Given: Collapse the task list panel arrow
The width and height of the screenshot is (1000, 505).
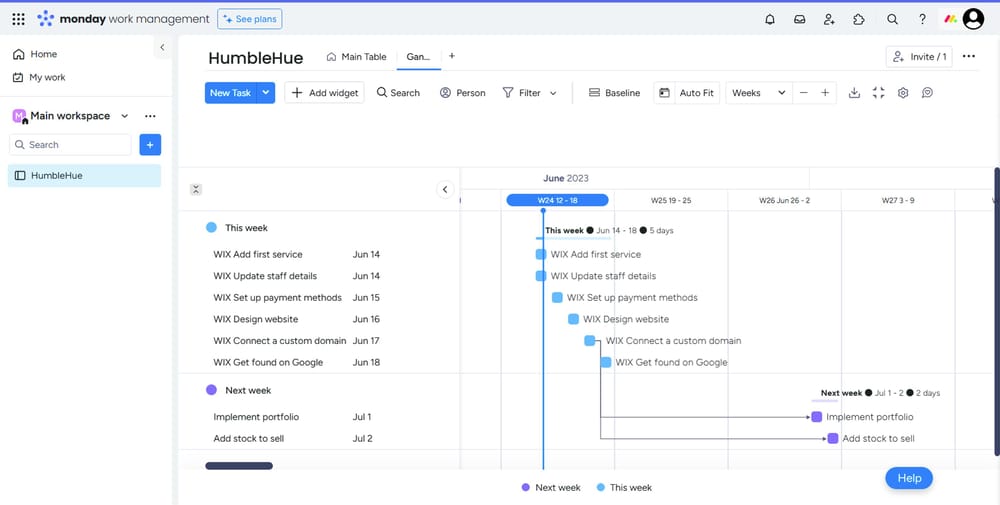Looking at the screenshot, I should 445,189.
